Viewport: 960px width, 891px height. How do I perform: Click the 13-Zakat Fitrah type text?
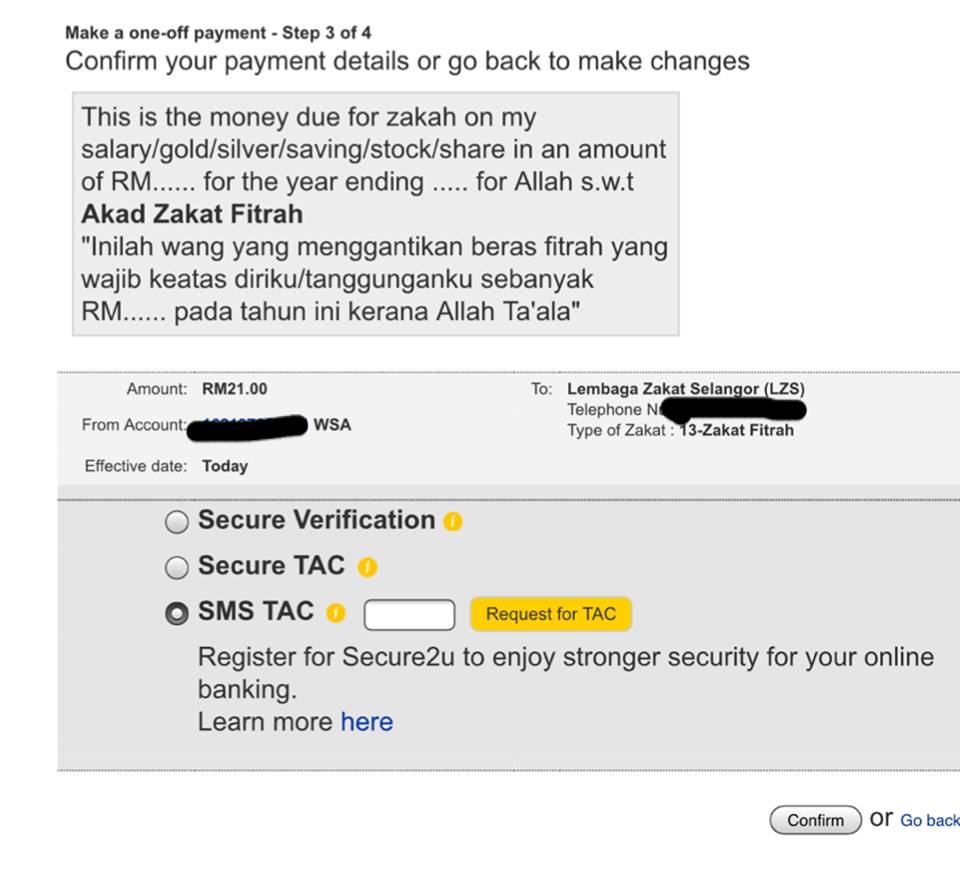(736, 430)
